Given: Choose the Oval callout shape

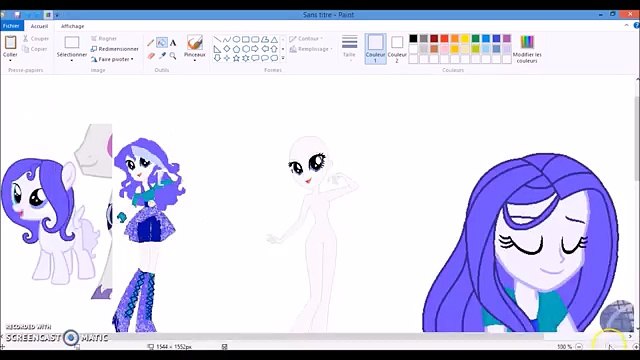Looking at the screenshot, I should click(x=264, y=58).
